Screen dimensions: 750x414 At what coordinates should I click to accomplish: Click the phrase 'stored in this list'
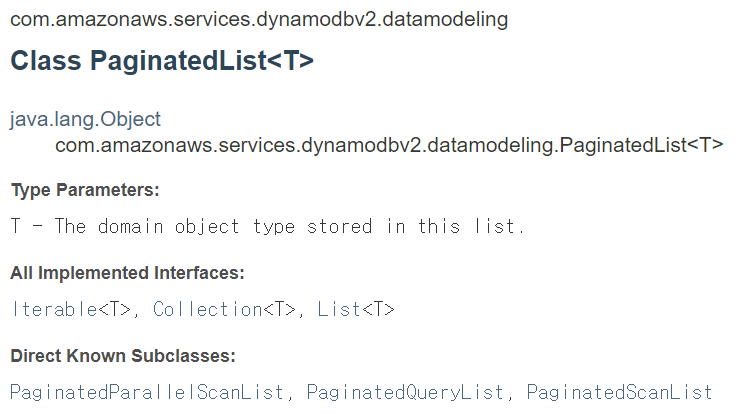[416, 226]
